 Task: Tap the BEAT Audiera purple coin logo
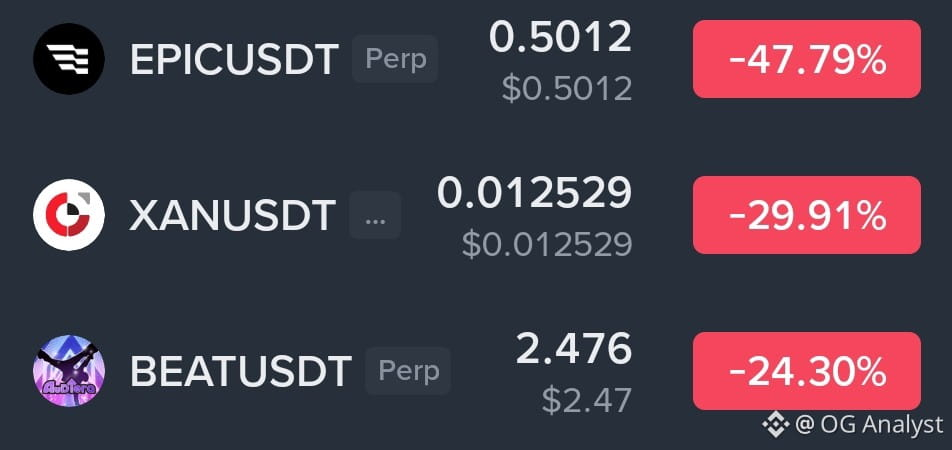coord(69,371)
